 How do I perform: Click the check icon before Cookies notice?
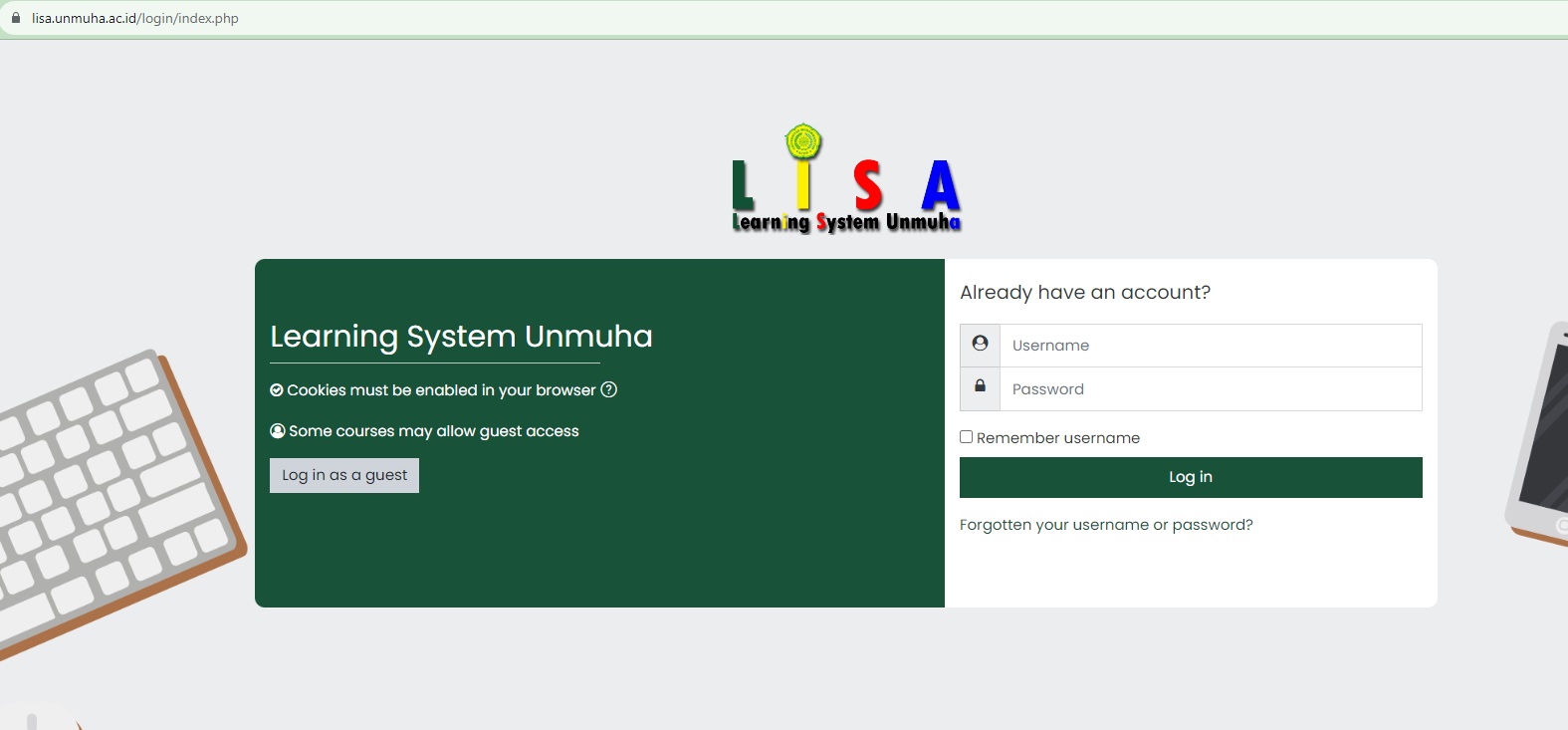(x=277, y=390)
